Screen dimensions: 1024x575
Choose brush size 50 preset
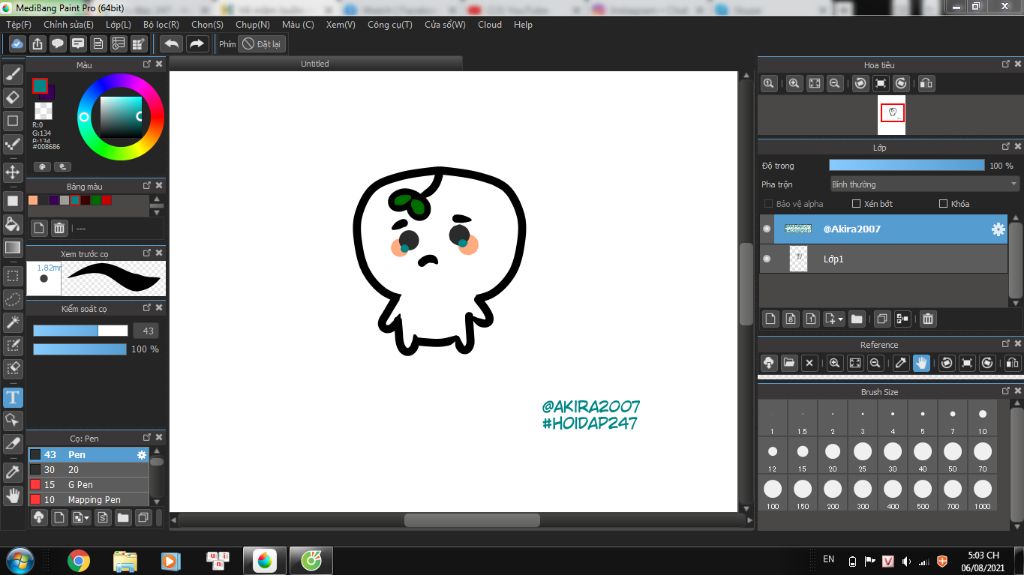[952, 455]
